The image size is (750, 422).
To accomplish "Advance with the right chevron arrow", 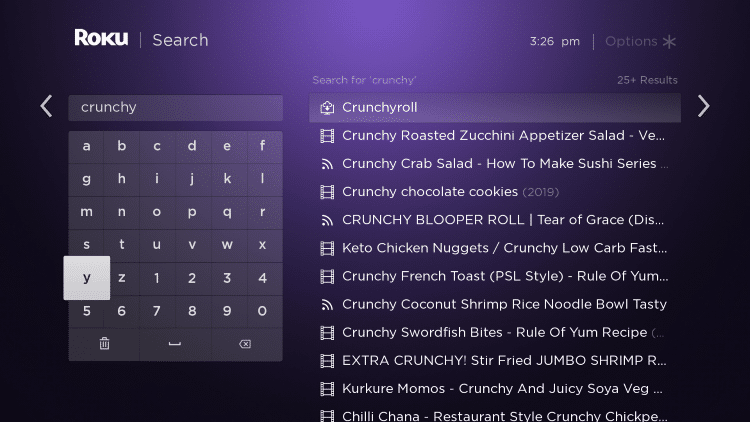I will pyautogui.click(x=703, y=106).
